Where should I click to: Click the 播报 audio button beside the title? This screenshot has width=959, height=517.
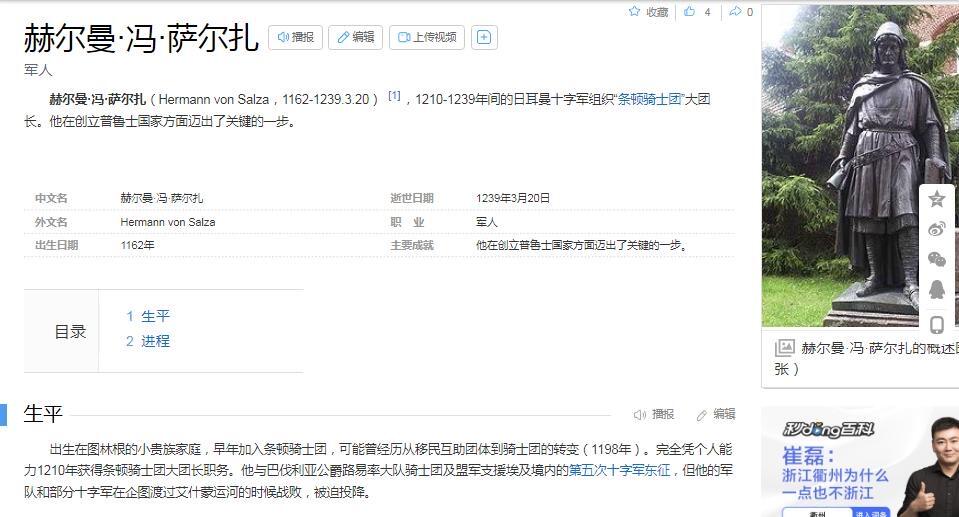[295, 37]
